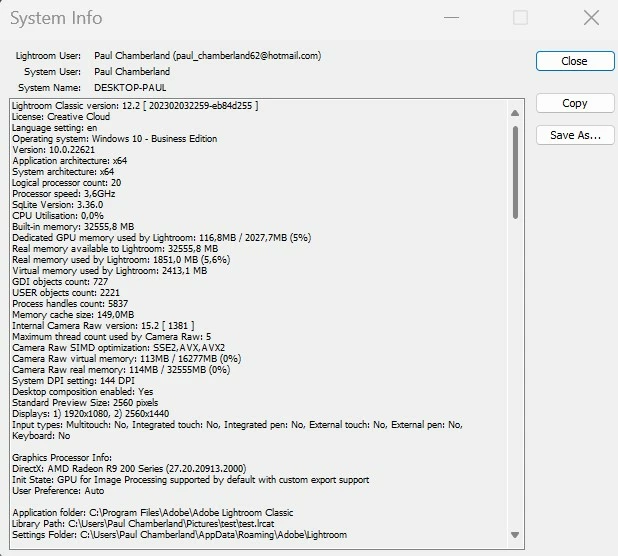
Task: Click the vertical scrollbar thumb
Action: 515,172
